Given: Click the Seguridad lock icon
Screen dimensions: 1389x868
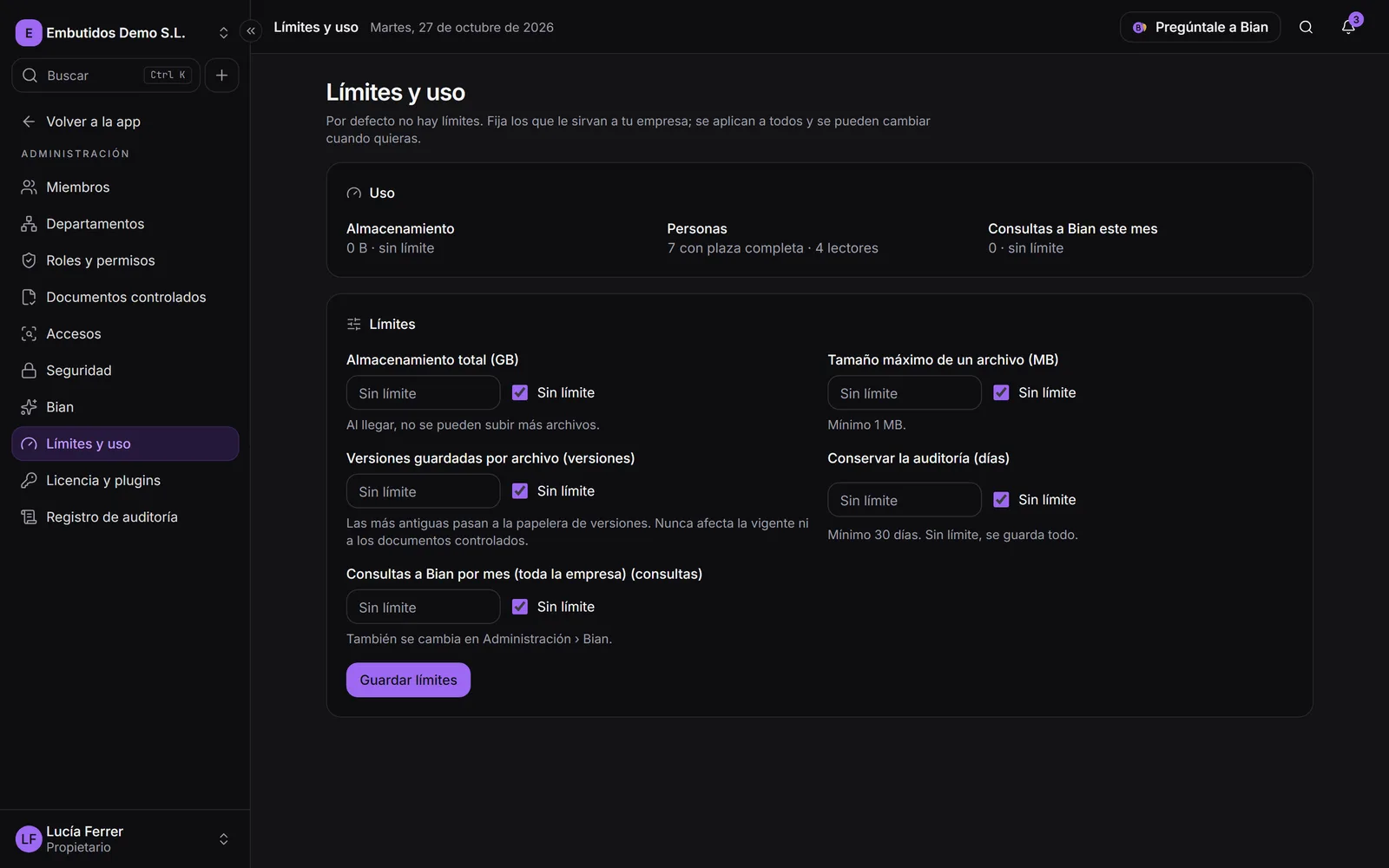Looking at the screenshot, I should pyautogui.click(x=29, y=371).
